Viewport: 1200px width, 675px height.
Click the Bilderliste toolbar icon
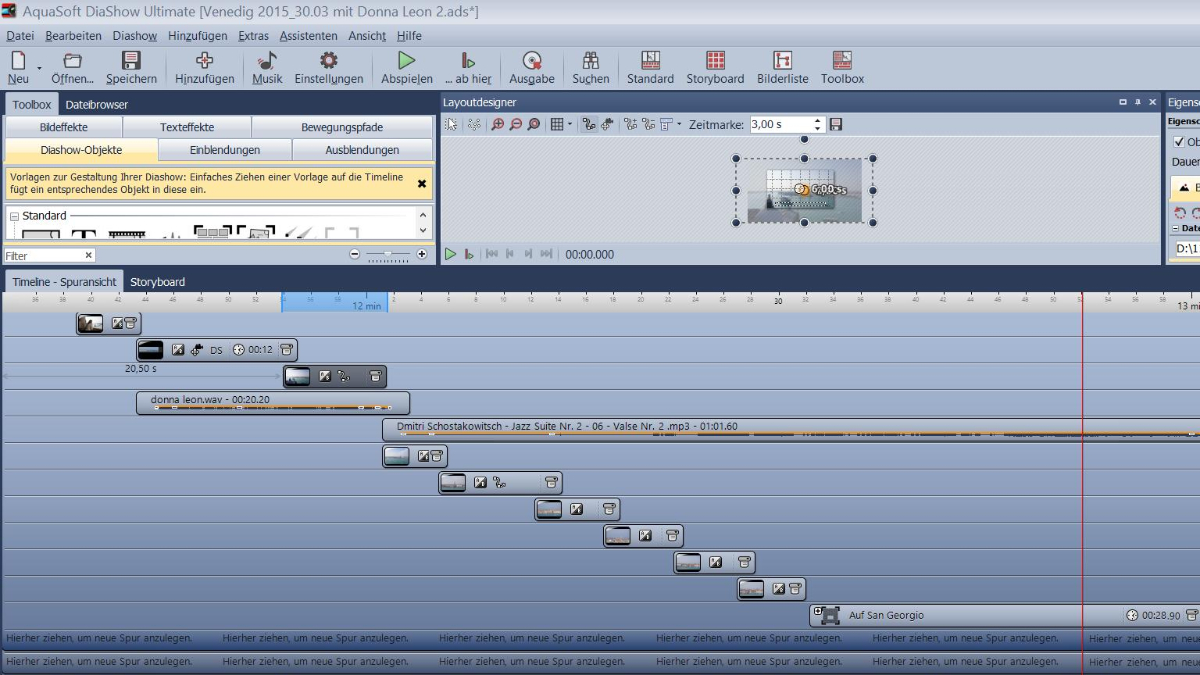pos(782,67)
